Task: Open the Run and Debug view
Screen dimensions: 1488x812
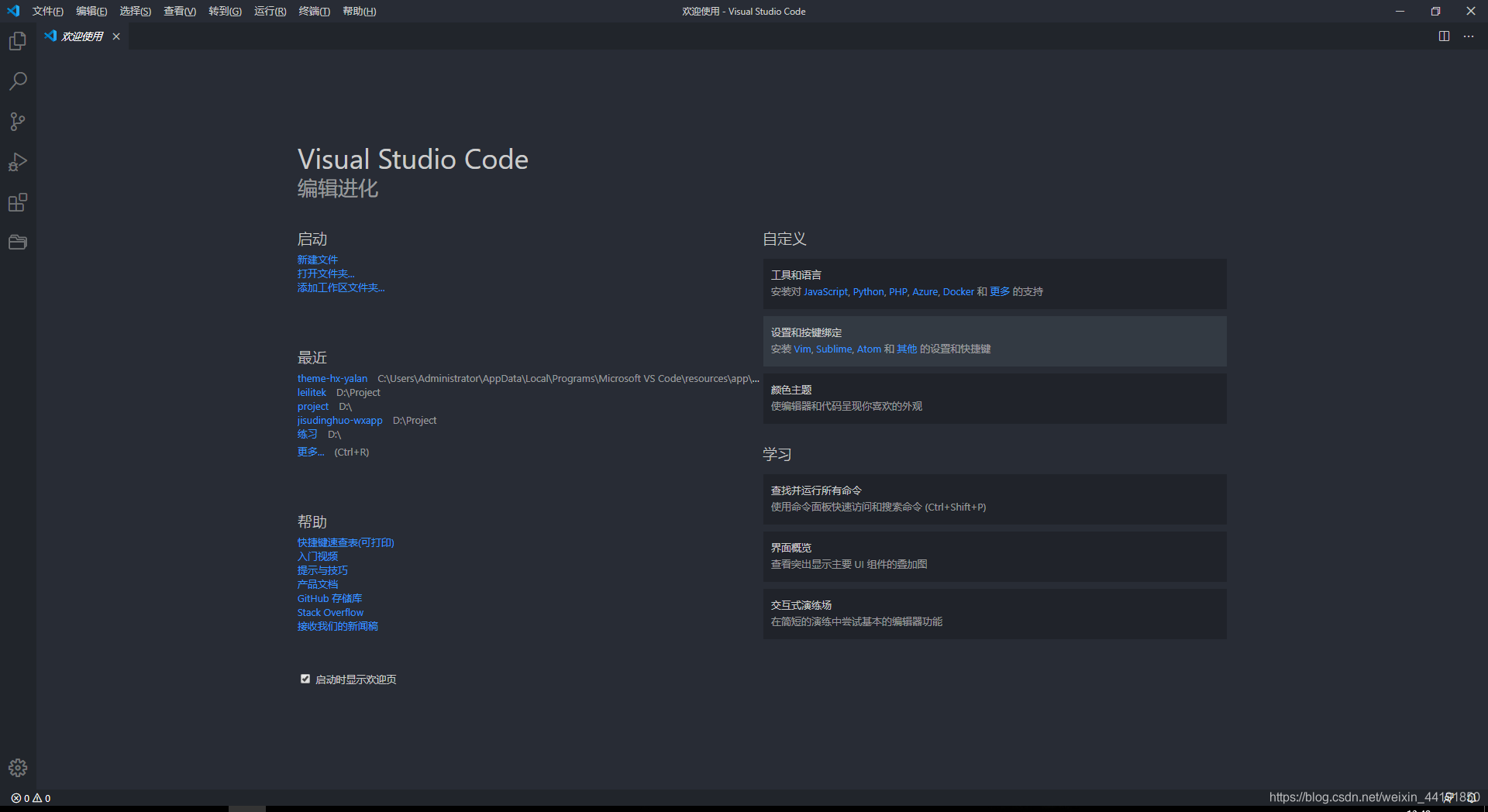Action: (17, 162)
